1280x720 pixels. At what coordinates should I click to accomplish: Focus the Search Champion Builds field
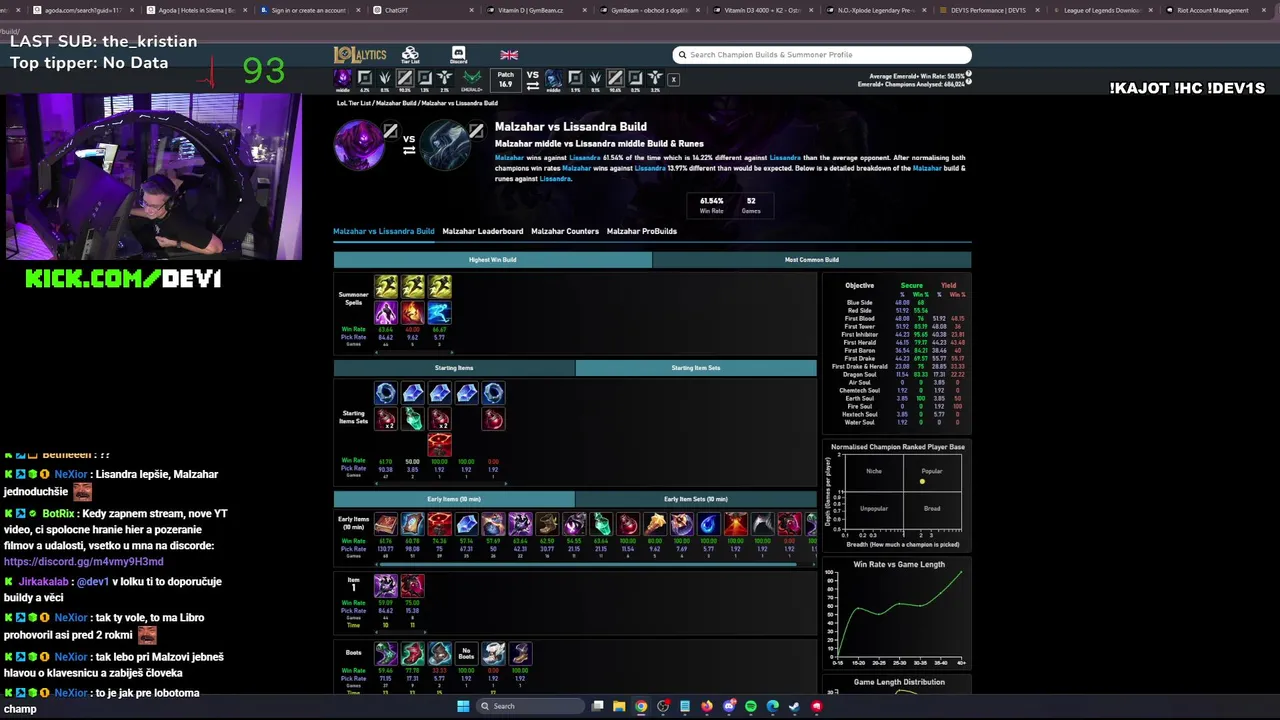[822, 55]
